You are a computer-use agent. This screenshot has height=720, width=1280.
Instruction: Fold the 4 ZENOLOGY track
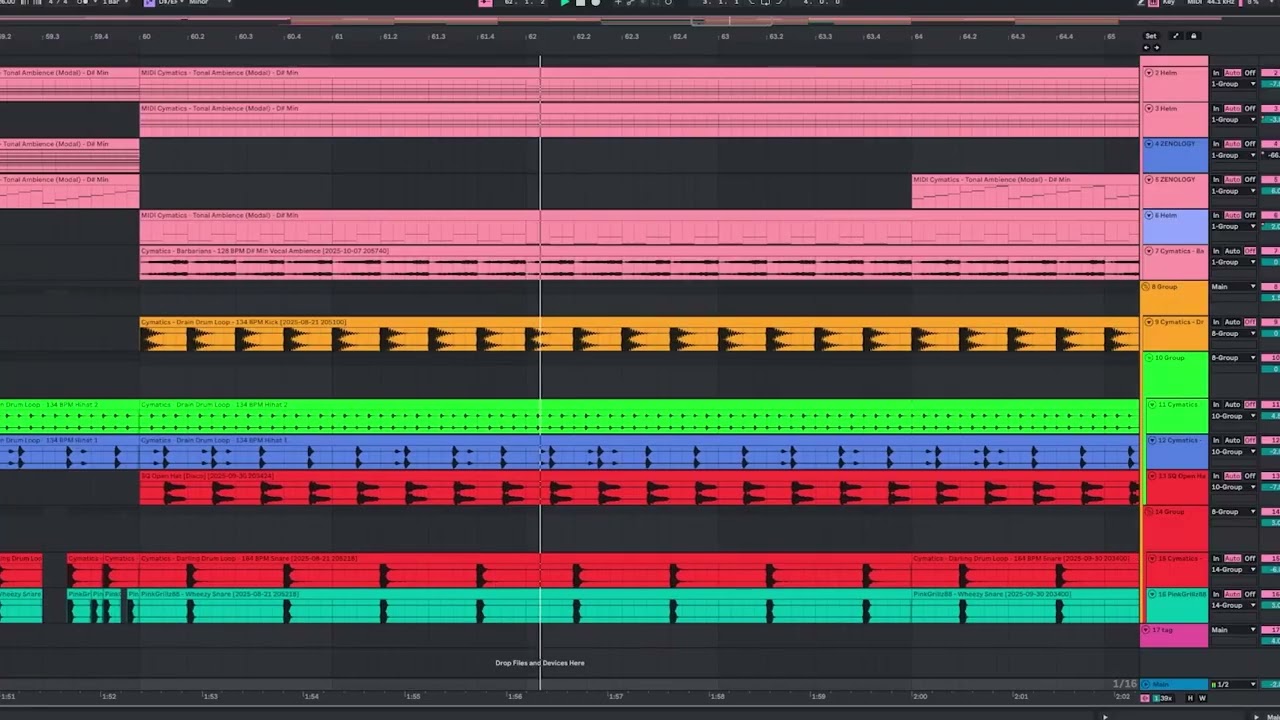click(1149, 144)
